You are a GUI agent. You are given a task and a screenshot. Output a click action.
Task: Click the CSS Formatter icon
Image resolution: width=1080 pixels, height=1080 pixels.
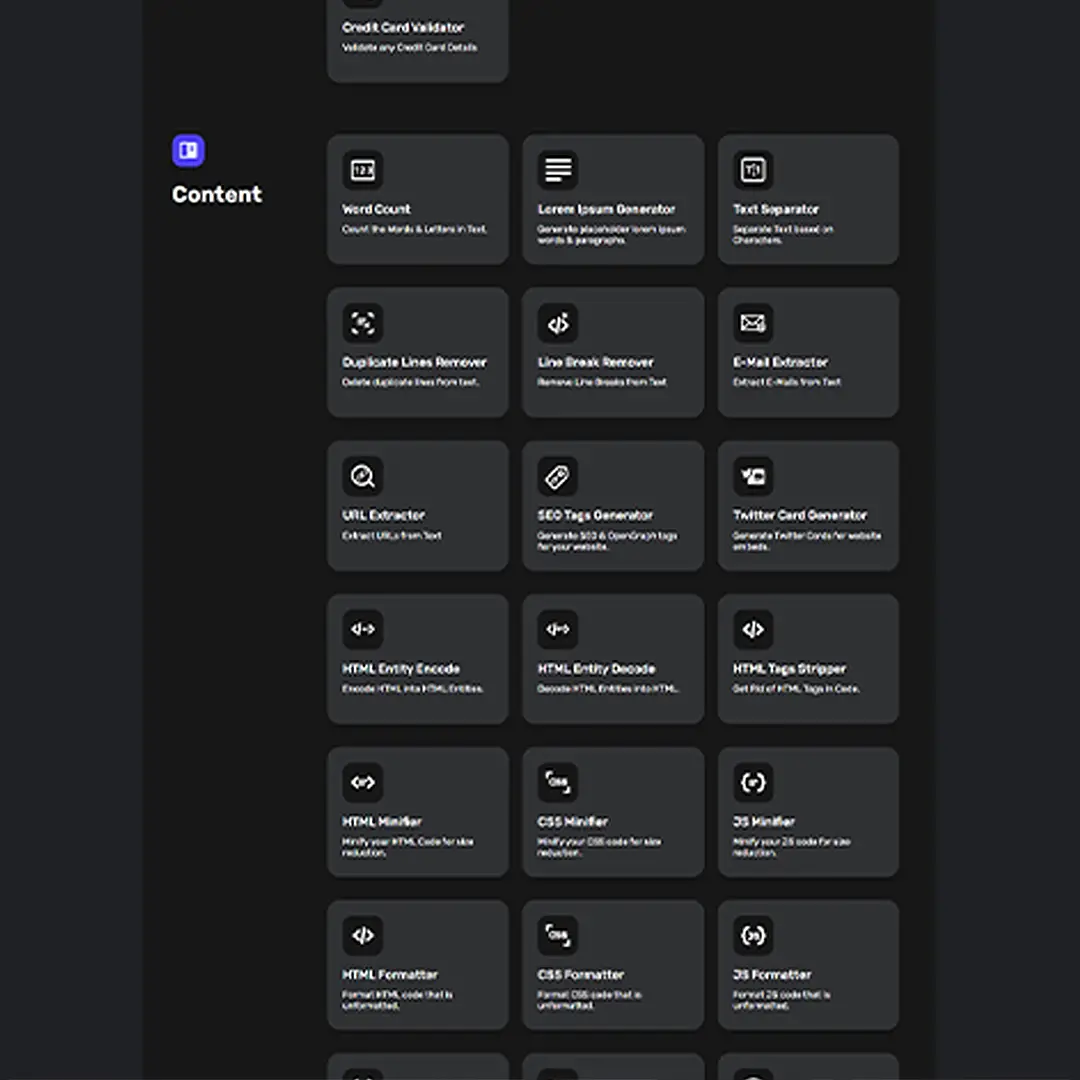tap(558, 935)
